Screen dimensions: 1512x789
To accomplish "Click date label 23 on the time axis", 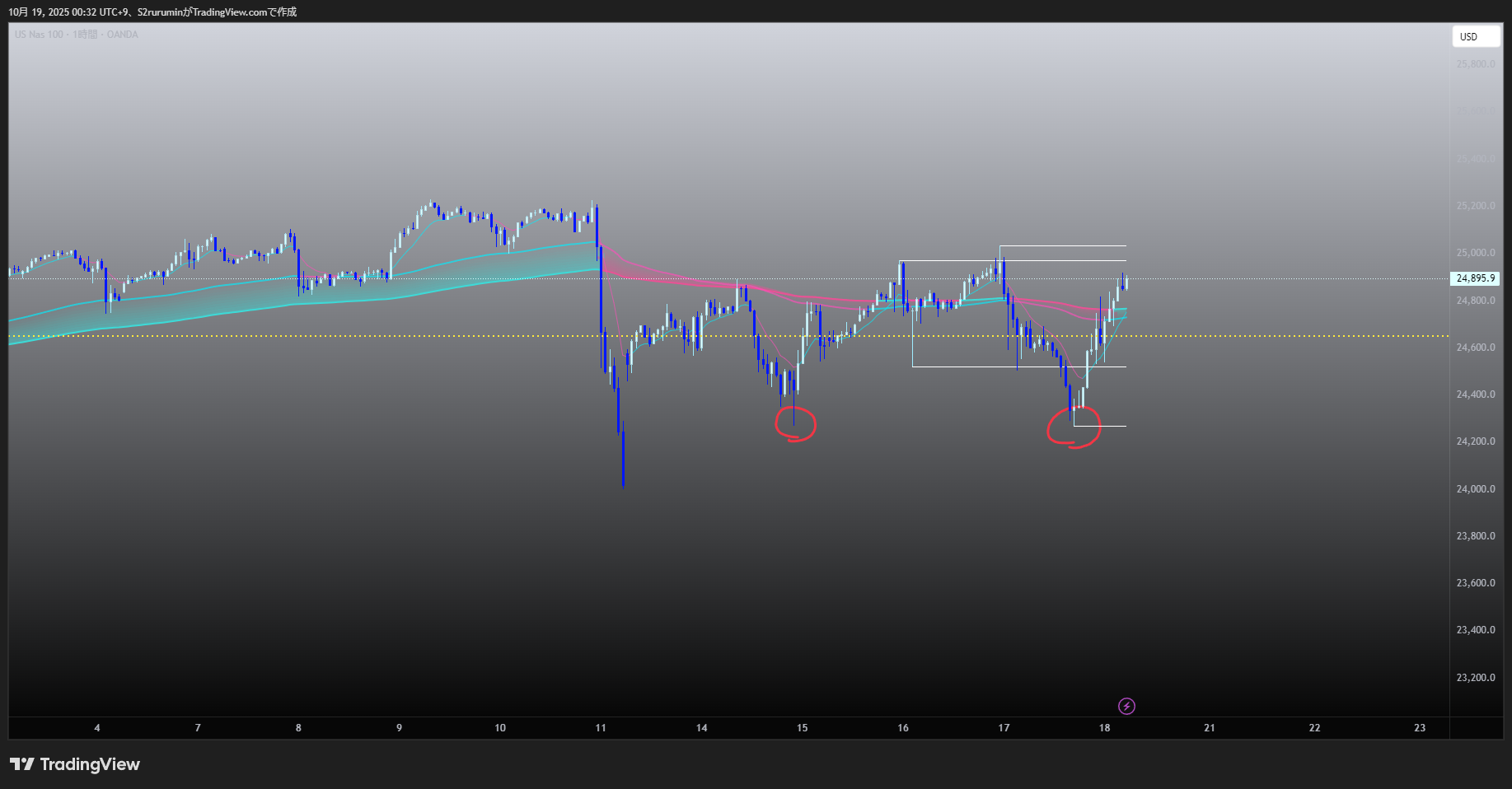I will point(1419,728).
